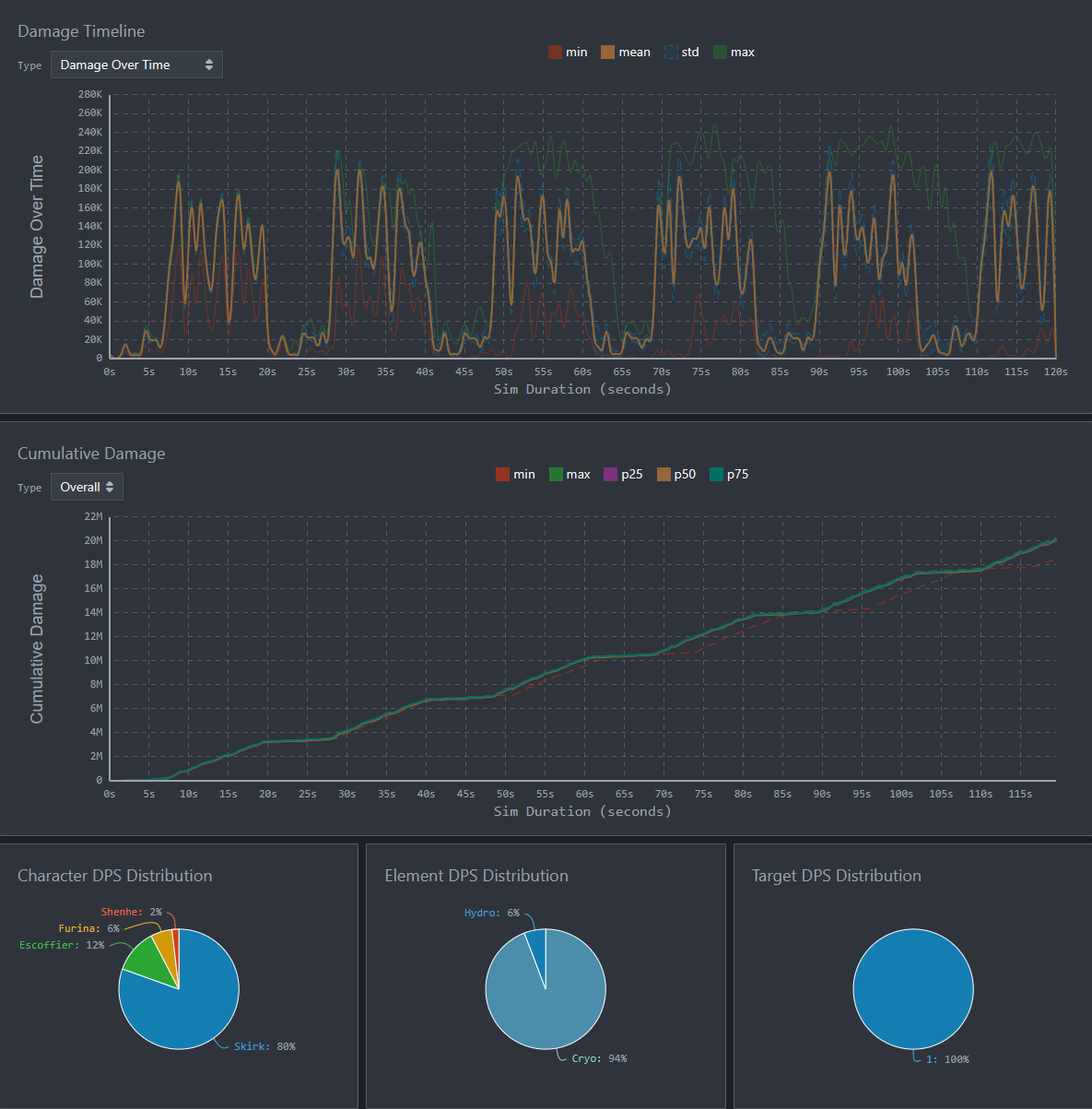This screenshot has height=1109, width=1092.
Task: Toggle the min series in Damage Timeline legend
Action: (x=568, y=53)
